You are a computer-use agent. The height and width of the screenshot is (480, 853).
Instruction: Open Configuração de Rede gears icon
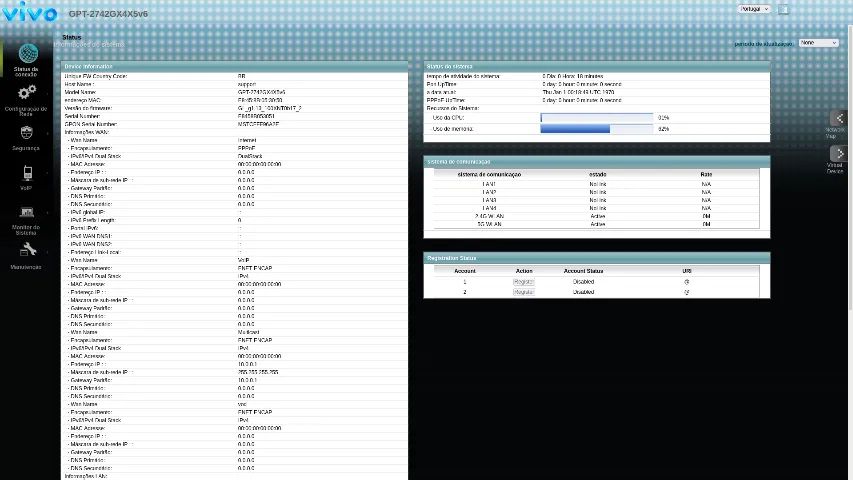27,93
